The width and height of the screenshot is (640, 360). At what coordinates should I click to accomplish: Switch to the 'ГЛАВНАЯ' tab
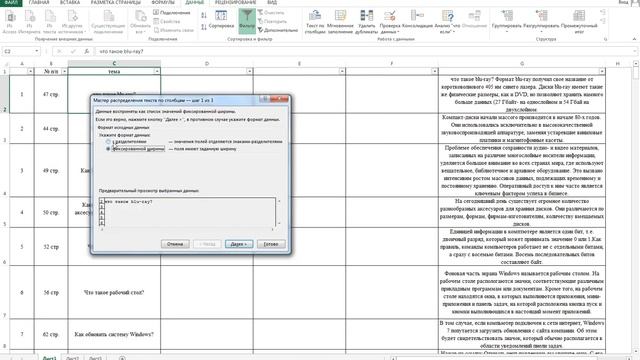point(39,2)
